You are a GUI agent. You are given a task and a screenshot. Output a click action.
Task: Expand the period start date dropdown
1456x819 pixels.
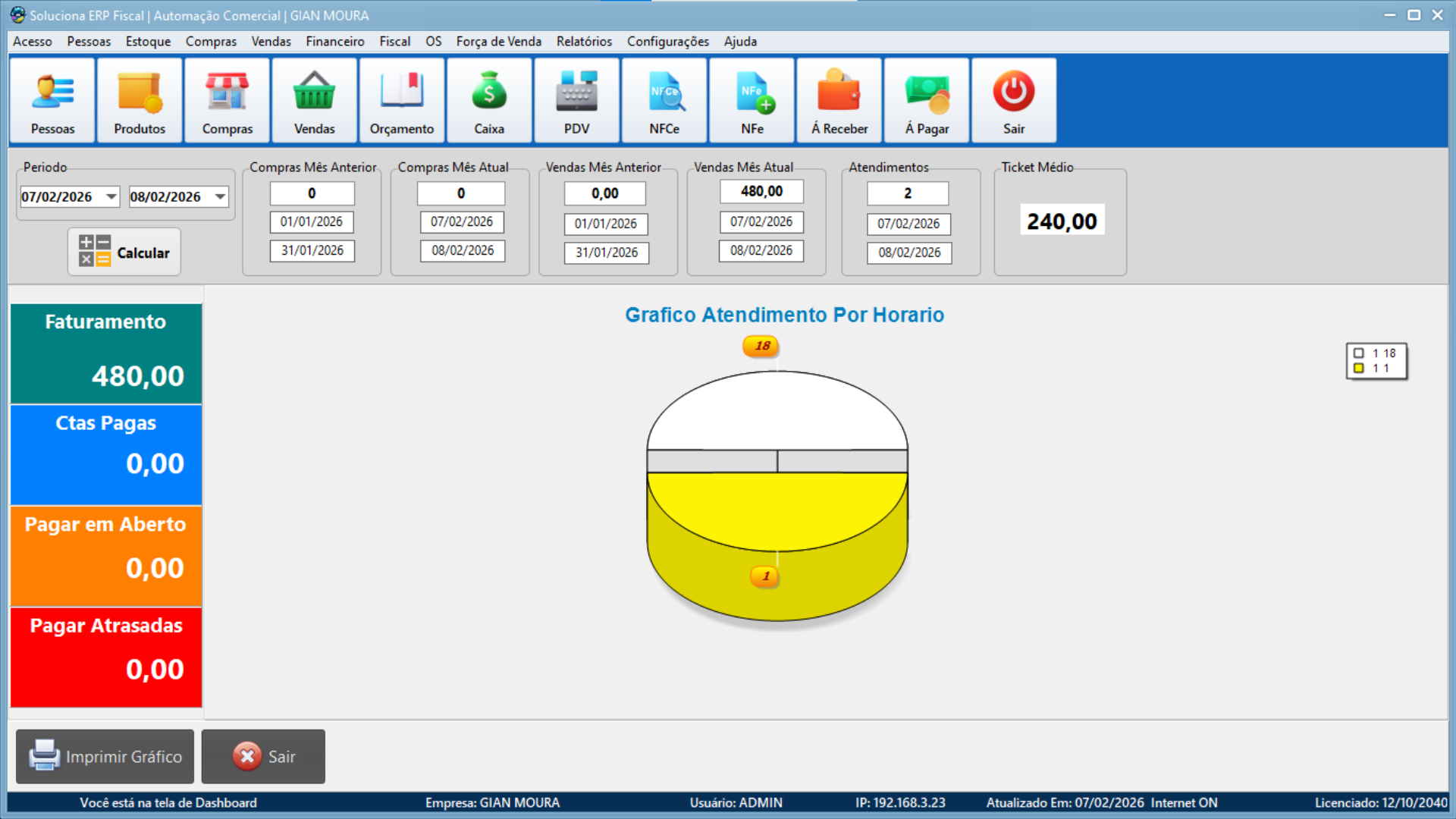[111, 197]
